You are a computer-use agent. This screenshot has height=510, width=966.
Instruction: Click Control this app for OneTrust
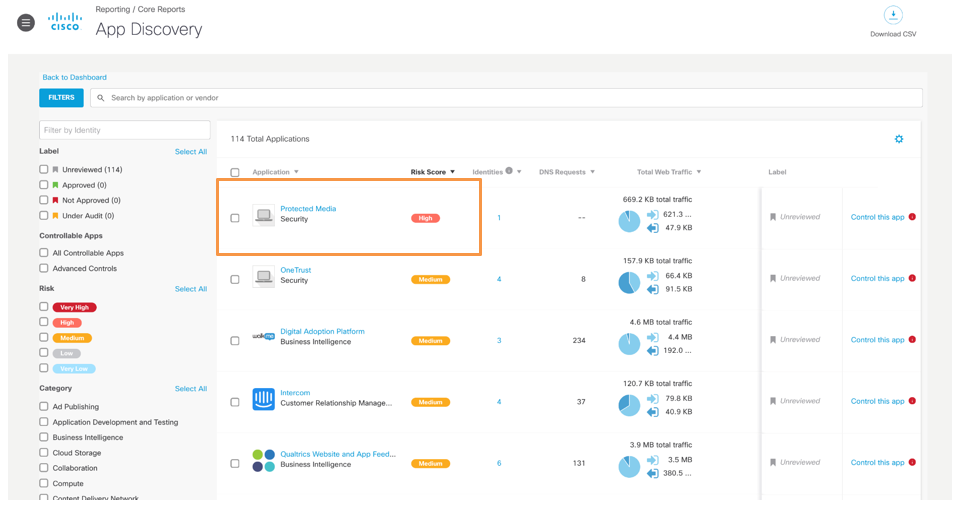(877, 278)
